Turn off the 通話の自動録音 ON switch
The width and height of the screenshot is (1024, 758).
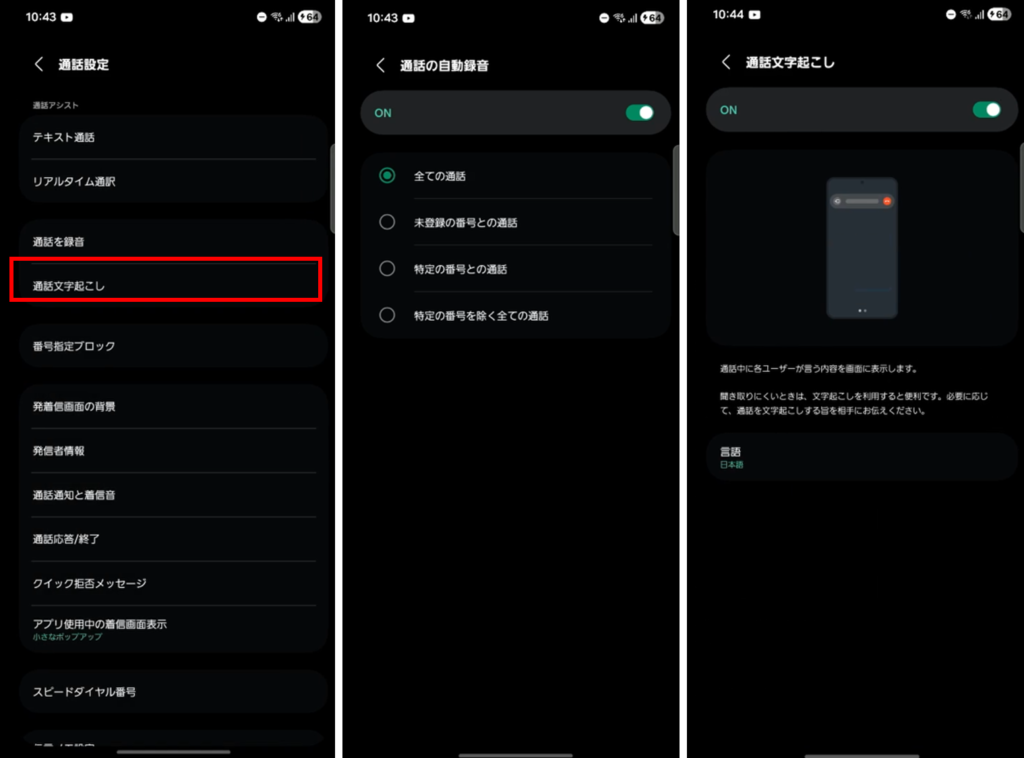point(639,113)
